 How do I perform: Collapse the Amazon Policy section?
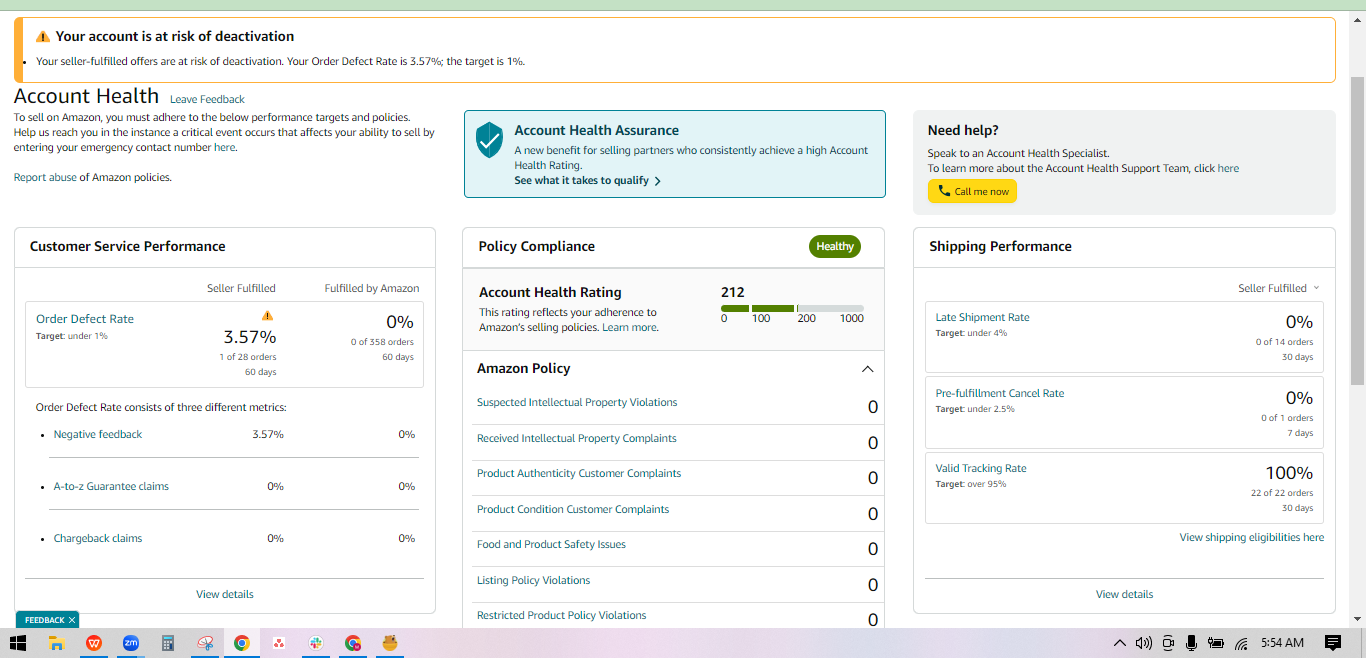pyautogui.click(x=867, y=369)
